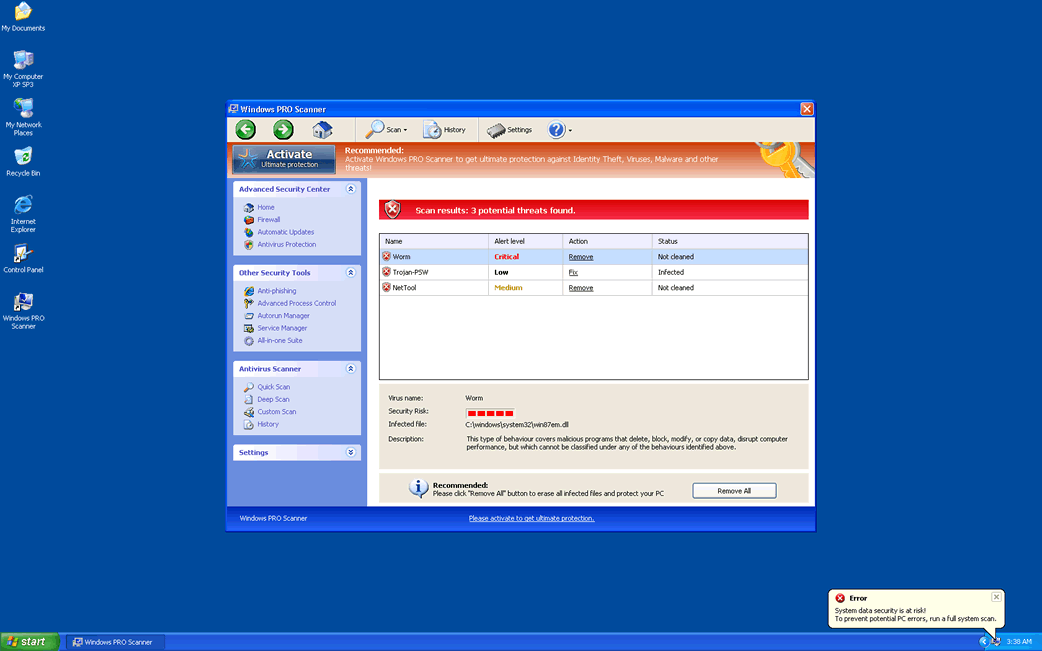Select the Trojan-PSW threat row
1042x651 pixels.
(x=430, y=271)
